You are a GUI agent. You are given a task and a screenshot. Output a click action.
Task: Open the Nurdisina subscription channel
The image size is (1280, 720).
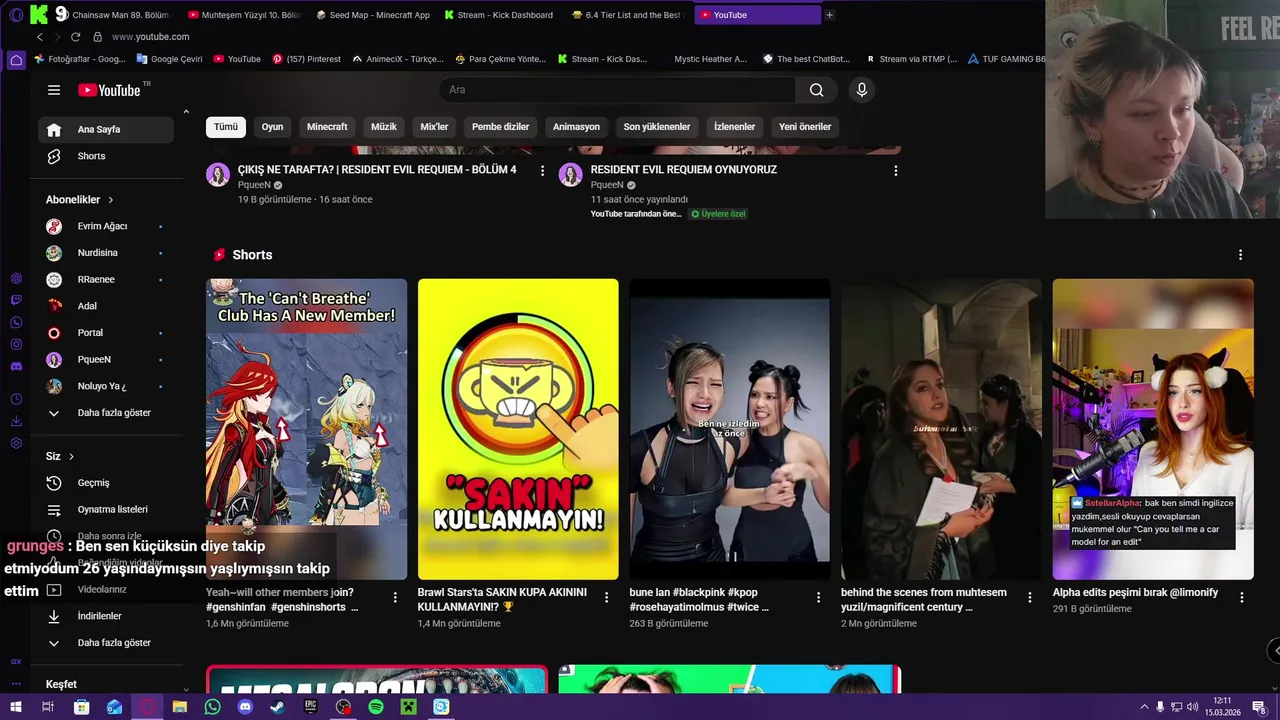coord(106,253)
